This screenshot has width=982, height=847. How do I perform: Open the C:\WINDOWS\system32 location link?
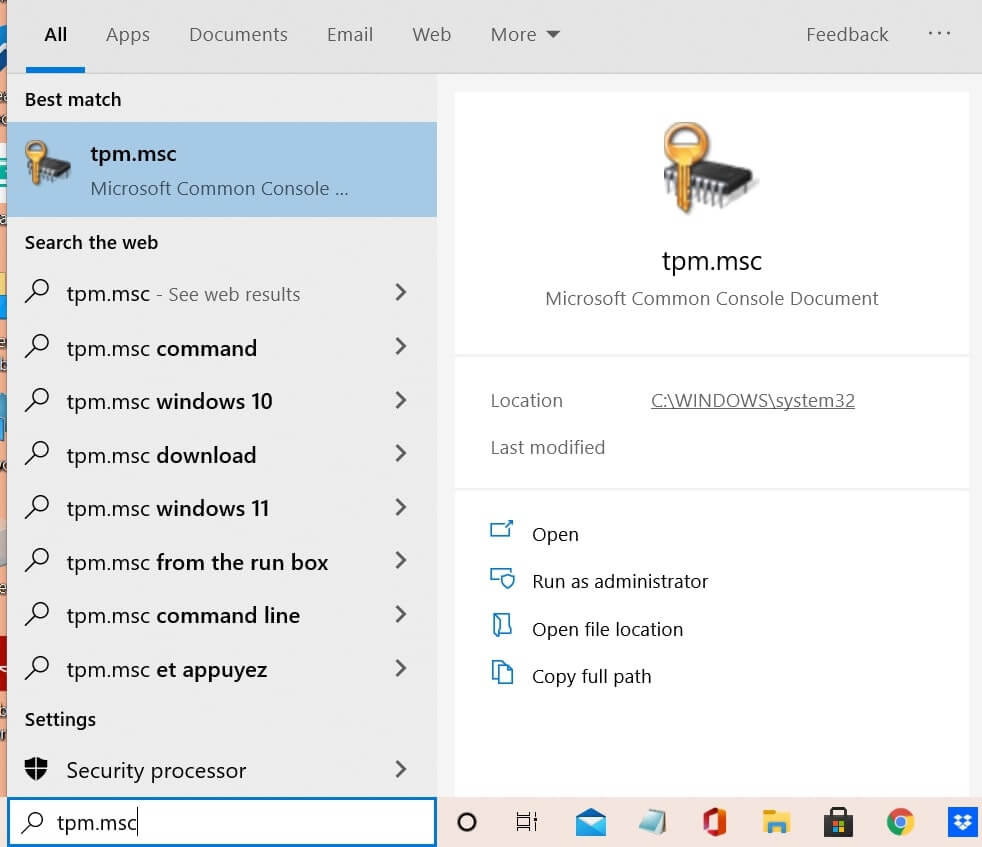[752, 401]
